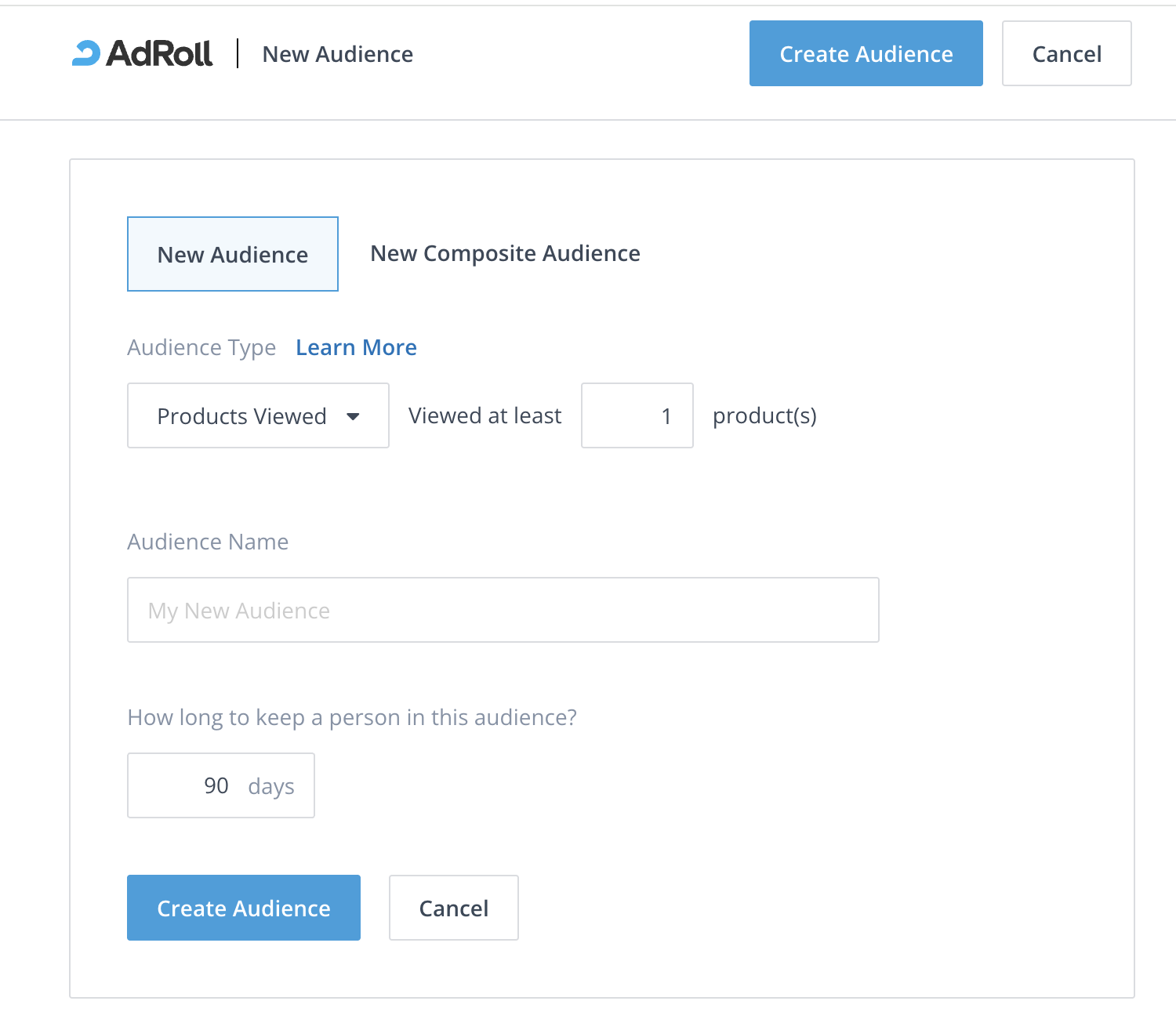Click the New Audience page title in header
This screenshot has width=1176, height=1019.
tap(337, 54)
